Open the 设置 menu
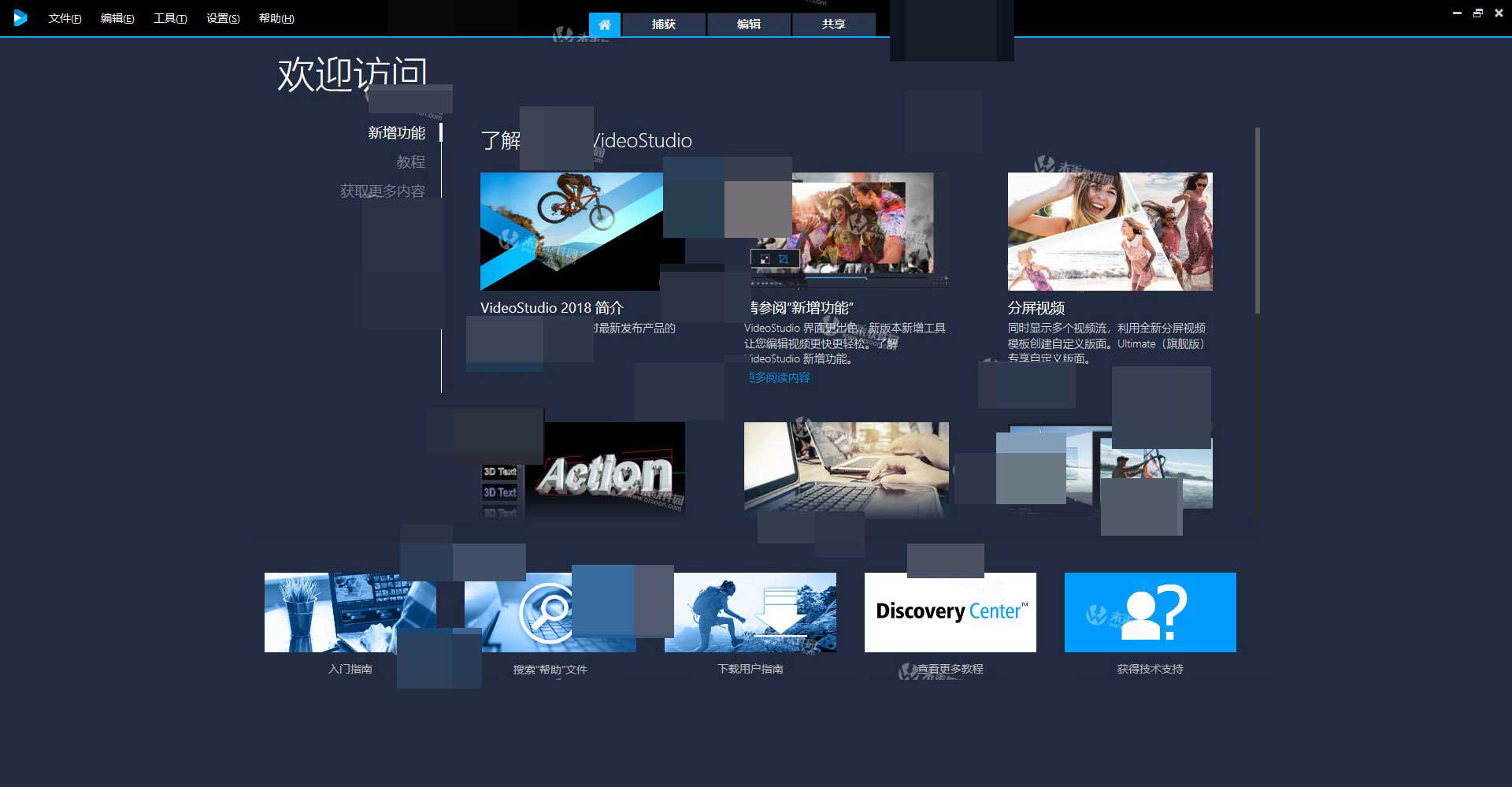1512x787 pixels. click(x=223, y=18)
